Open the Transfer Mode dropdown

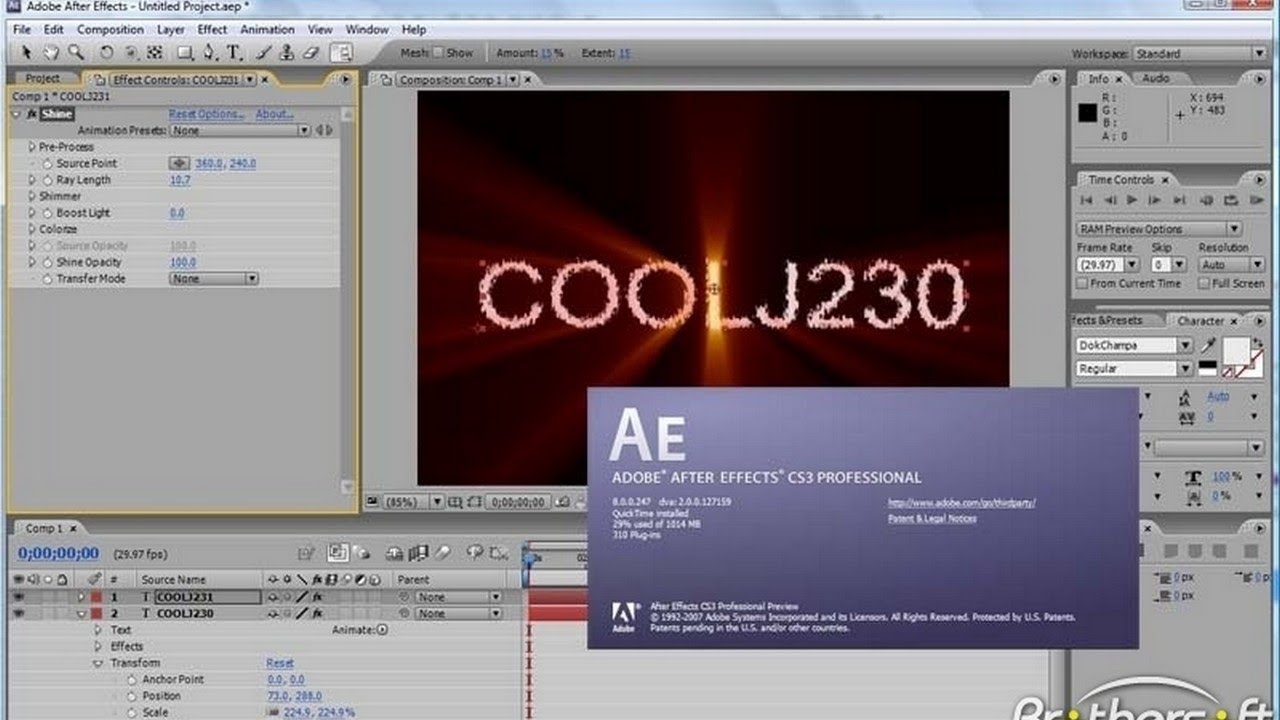click(214, 279)
